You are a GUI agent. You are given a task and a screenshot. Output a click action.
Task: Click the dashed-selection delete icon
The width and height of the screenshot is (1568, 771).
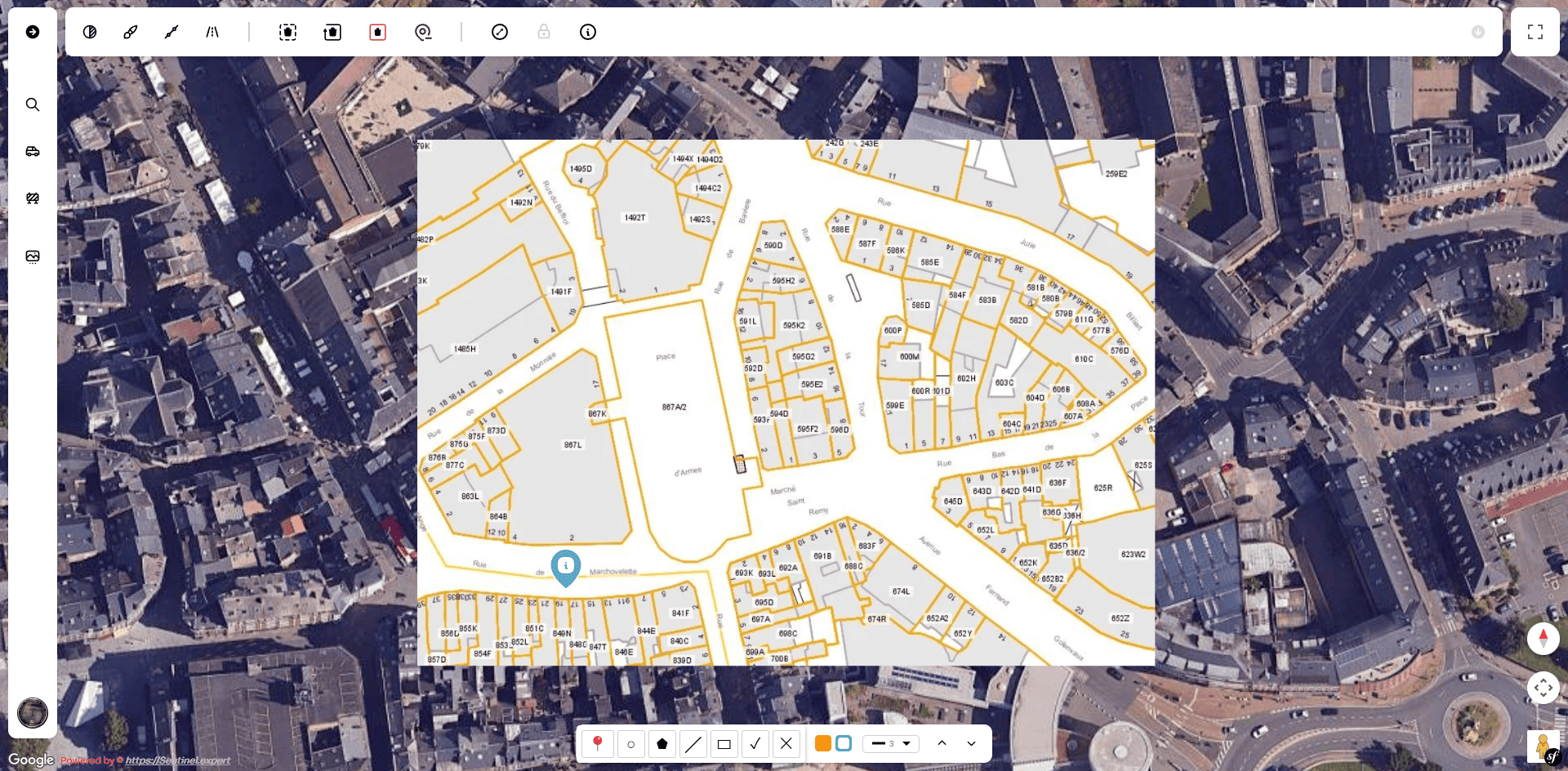click(287, 32)
